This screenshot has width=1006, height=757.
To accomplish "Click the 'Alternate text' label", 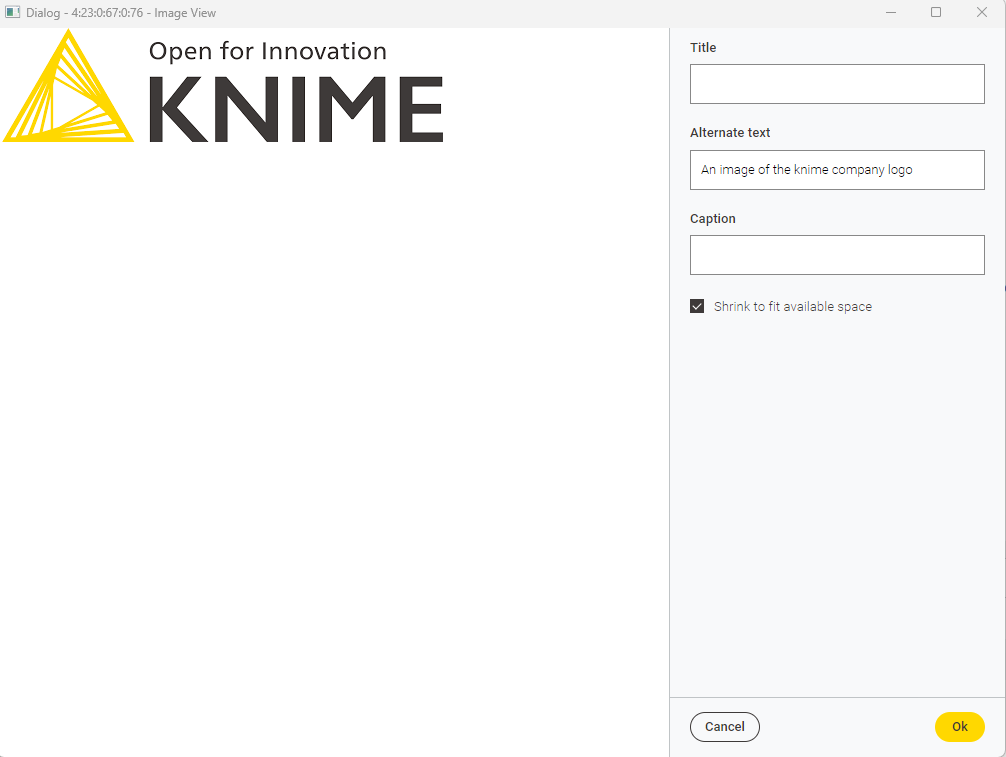I will [x=730, y=133].
